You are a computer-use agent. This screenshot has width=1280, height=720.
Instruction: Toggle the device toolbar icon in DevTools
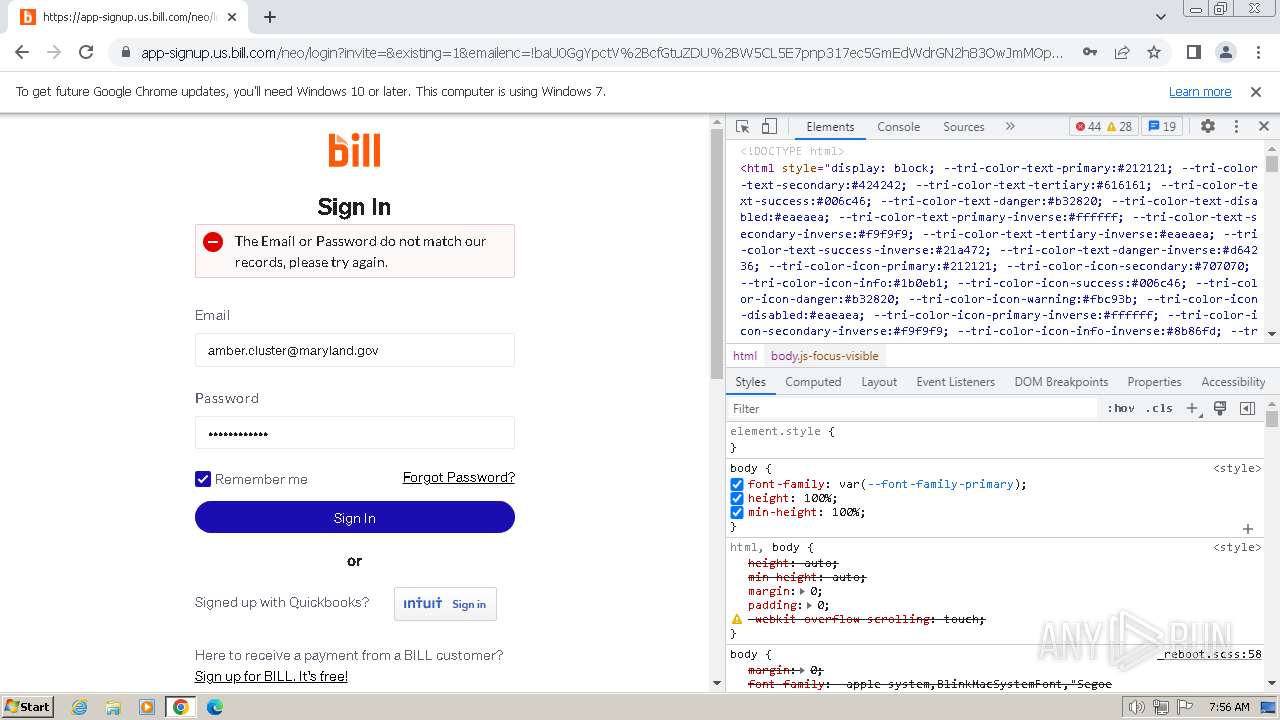[x=769, y=127]
